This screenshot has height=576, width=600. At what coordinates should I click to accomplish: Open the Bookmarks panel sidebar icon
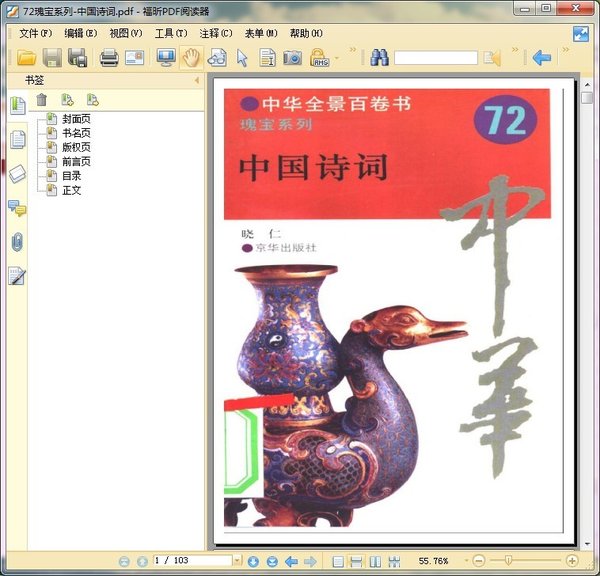[x=18, y=106]
